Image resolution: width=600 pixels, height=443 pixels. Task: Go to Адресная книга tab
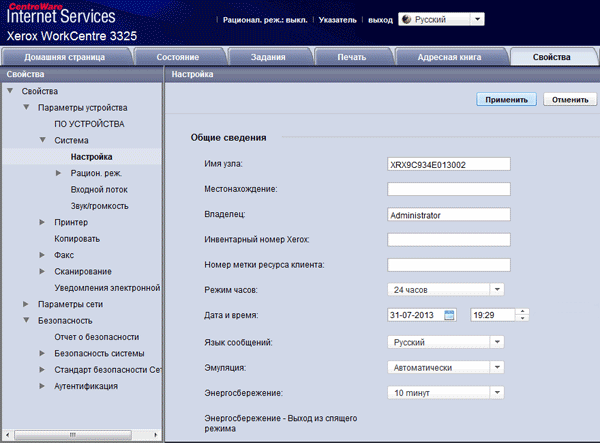[x=450, y=57]
